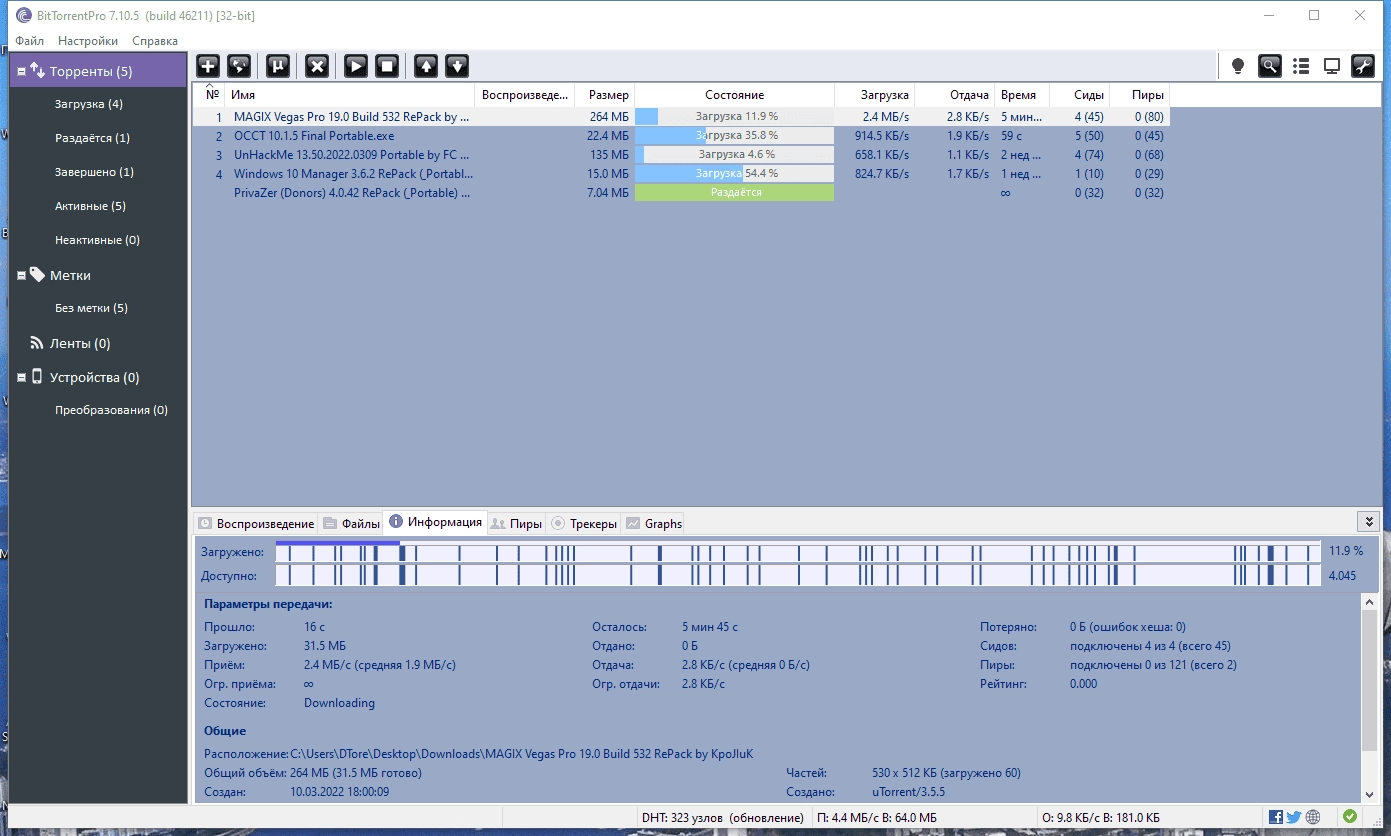Sort by the Размер column header

(605, 95)
